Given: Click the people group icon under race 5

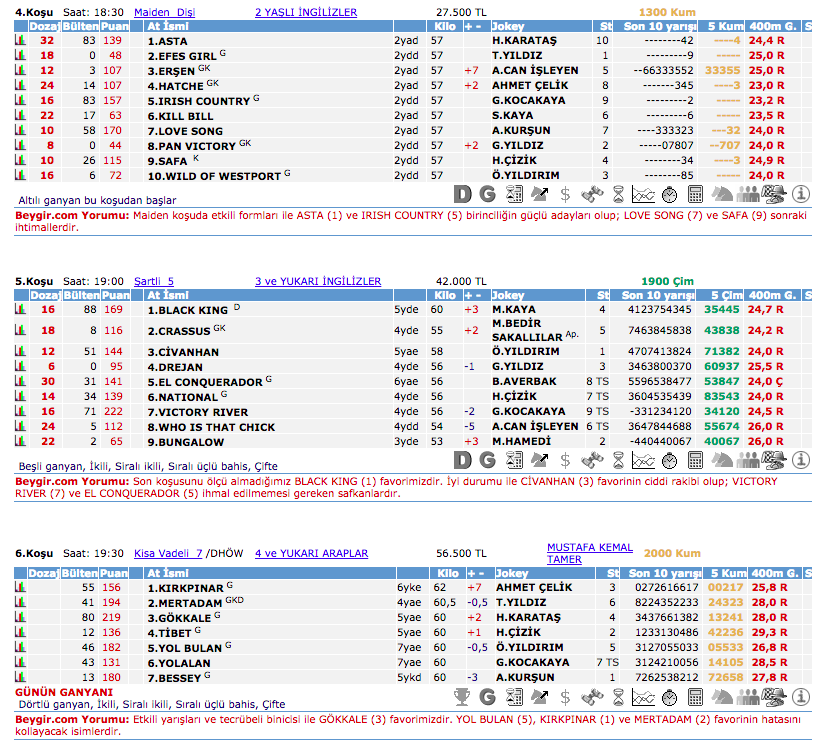Looking at the screenshot, I should pos(748,460).
